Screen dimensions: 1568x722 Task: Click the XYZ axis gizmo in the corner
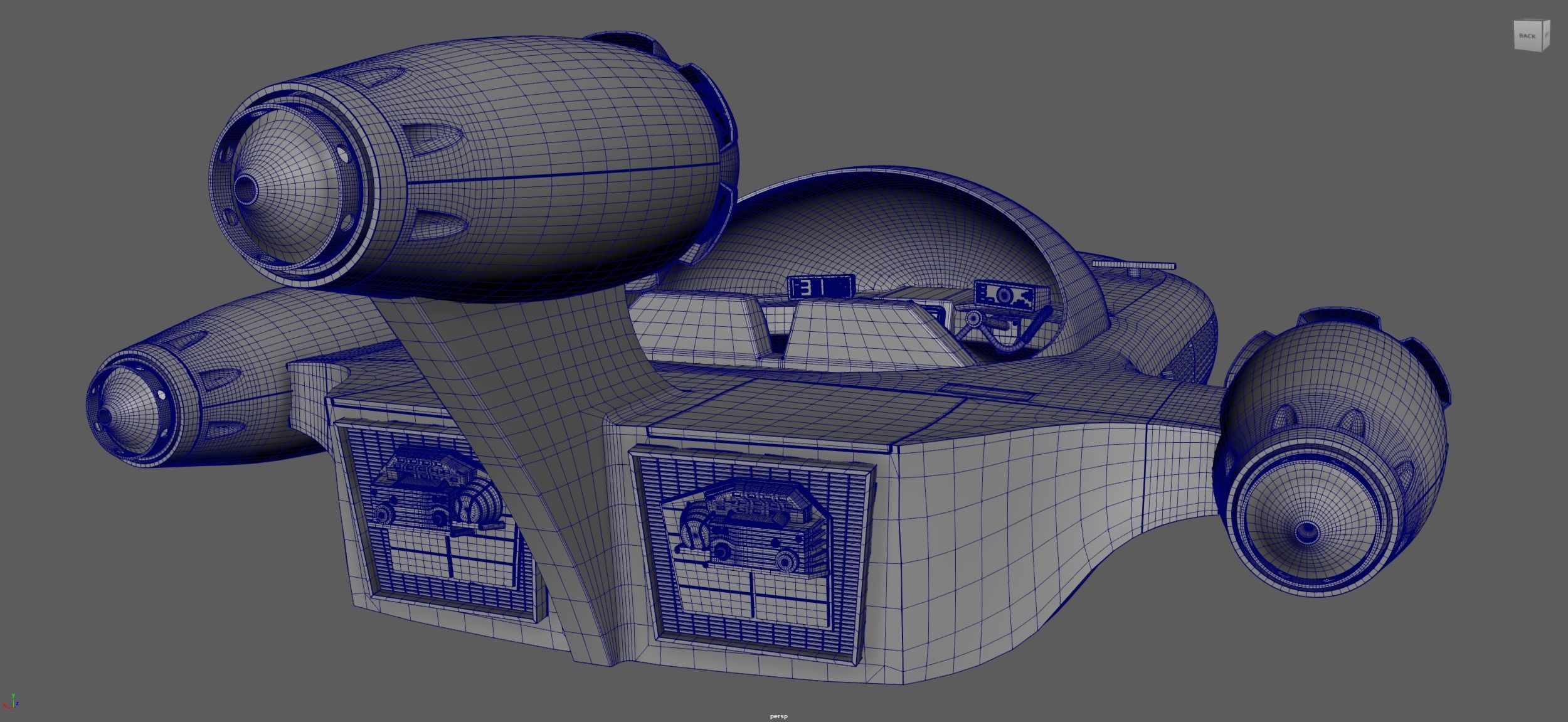(x=12, y=701)
